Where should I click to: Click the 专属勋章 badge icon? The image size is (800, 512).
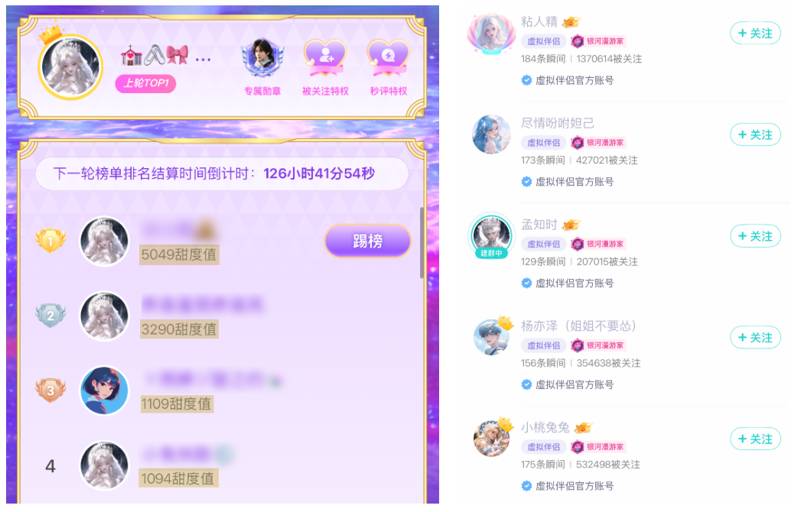[262, 58]
